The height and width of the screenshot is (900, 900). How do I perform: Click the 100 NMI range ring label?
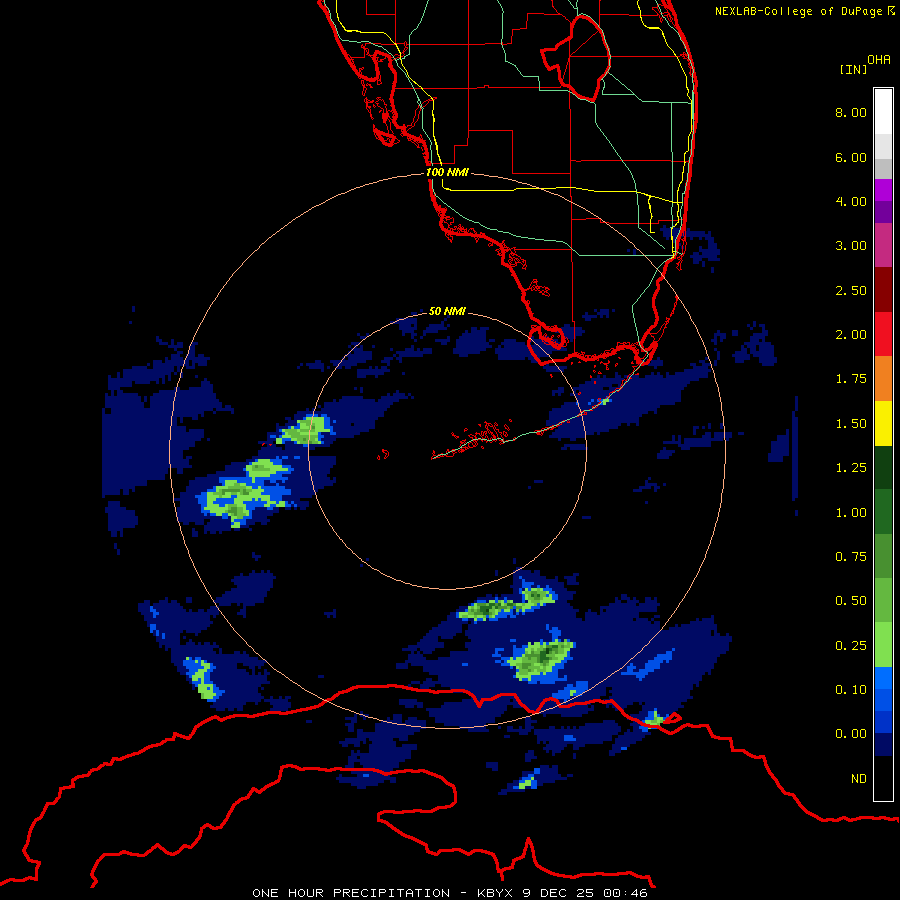pyautogui.click(x=447, y=172)
